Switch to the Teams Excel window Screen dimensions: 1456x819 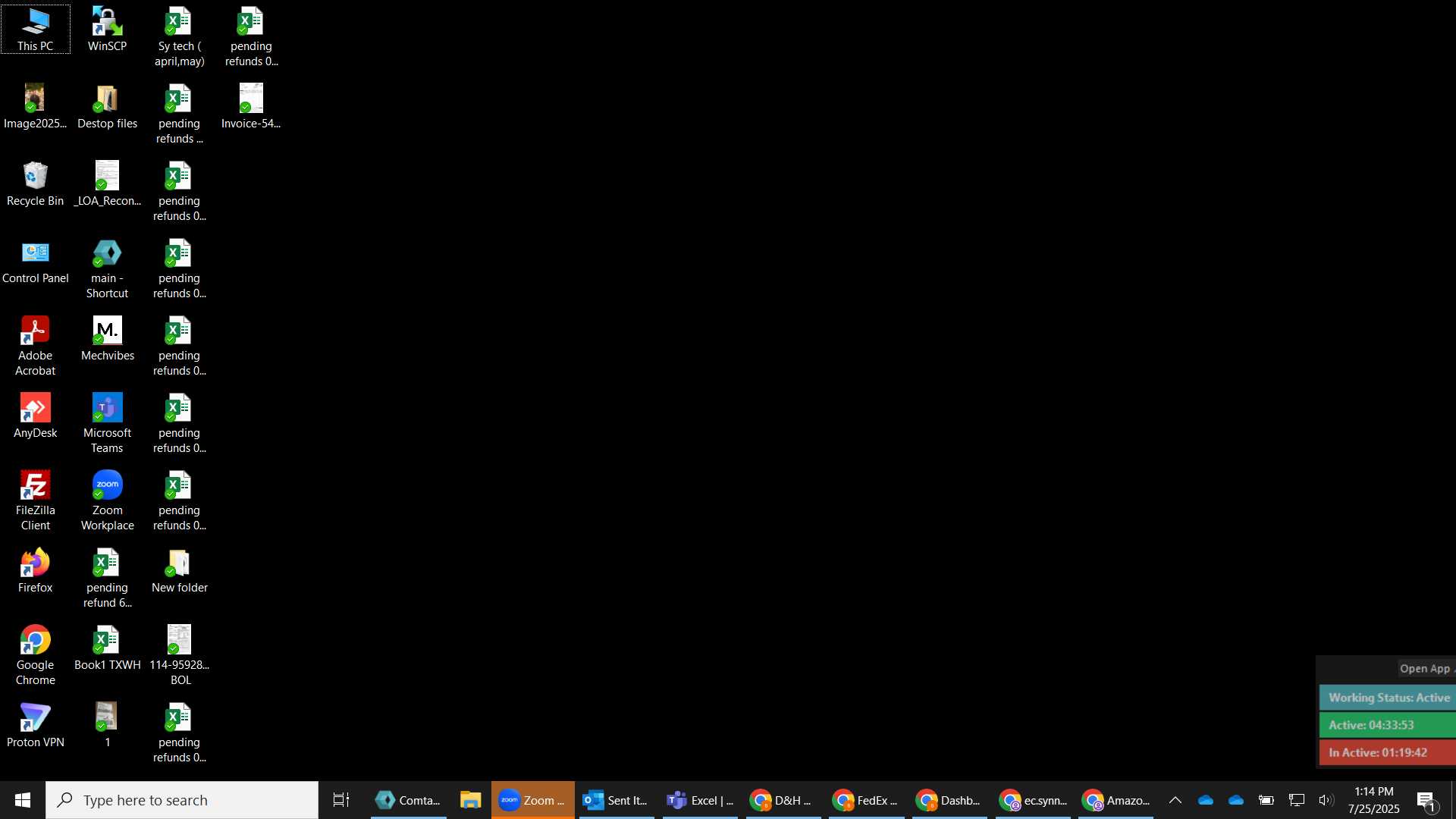(x=699, y=800)
